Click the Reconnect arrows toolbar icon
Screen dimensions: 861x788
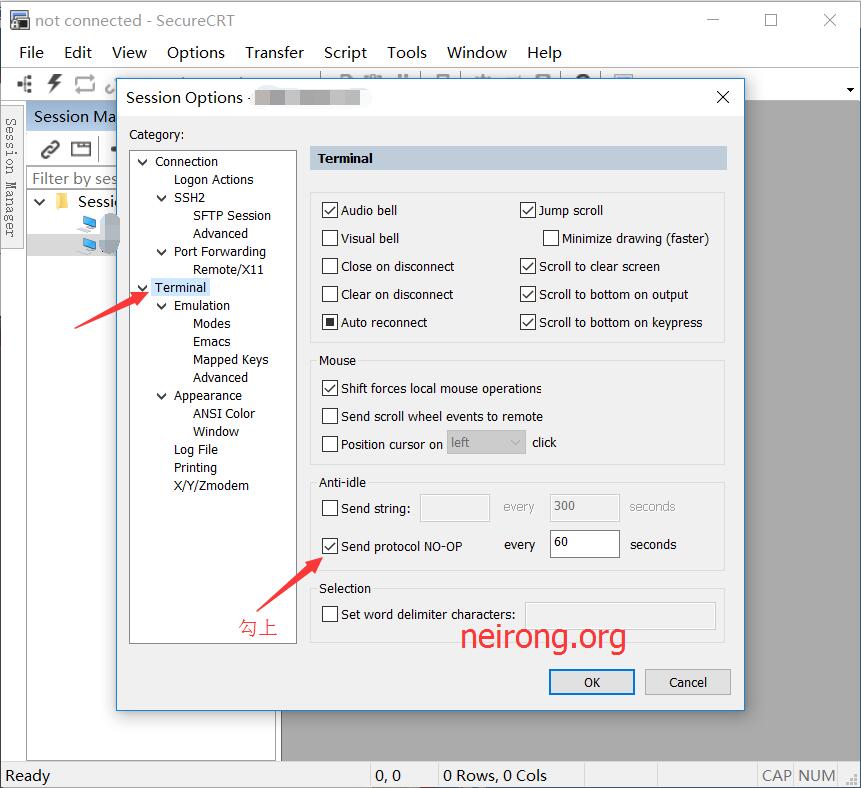click(85, 84)
